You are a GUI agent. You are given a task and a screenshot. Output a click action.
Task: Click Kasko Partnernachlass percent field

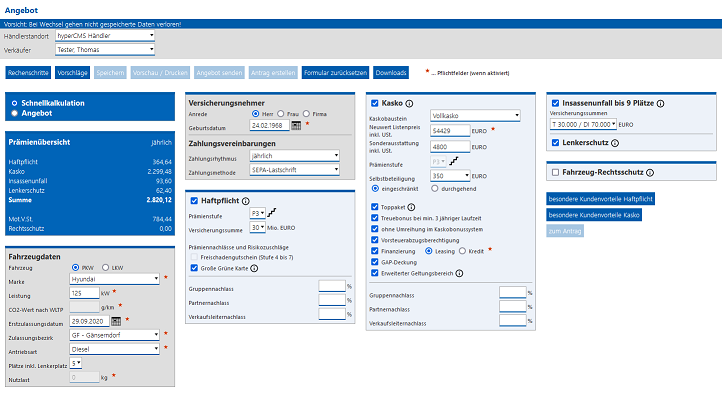512,307
